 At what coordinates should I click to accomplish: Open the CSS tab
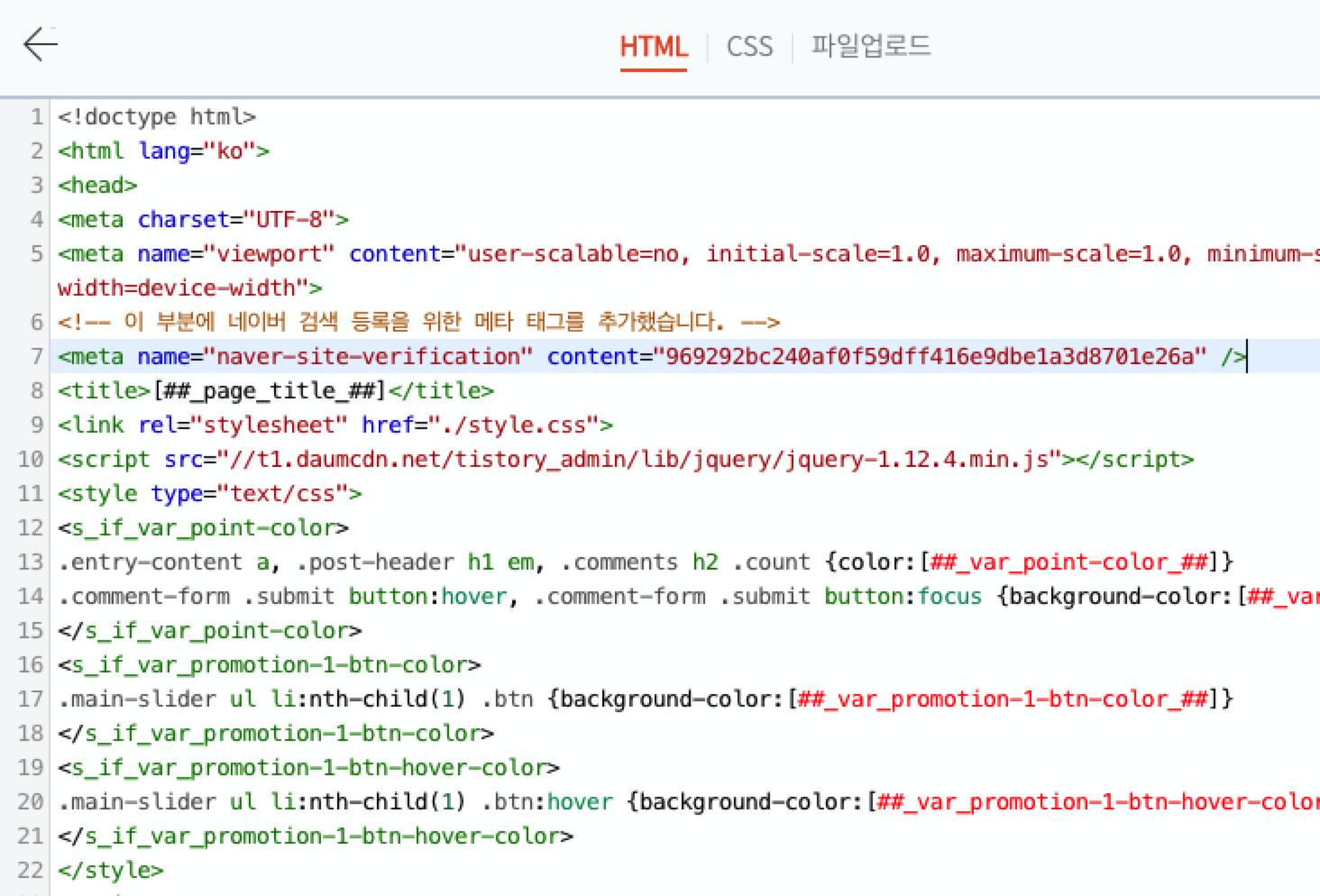pyautogui.click(x=749, y=46)
